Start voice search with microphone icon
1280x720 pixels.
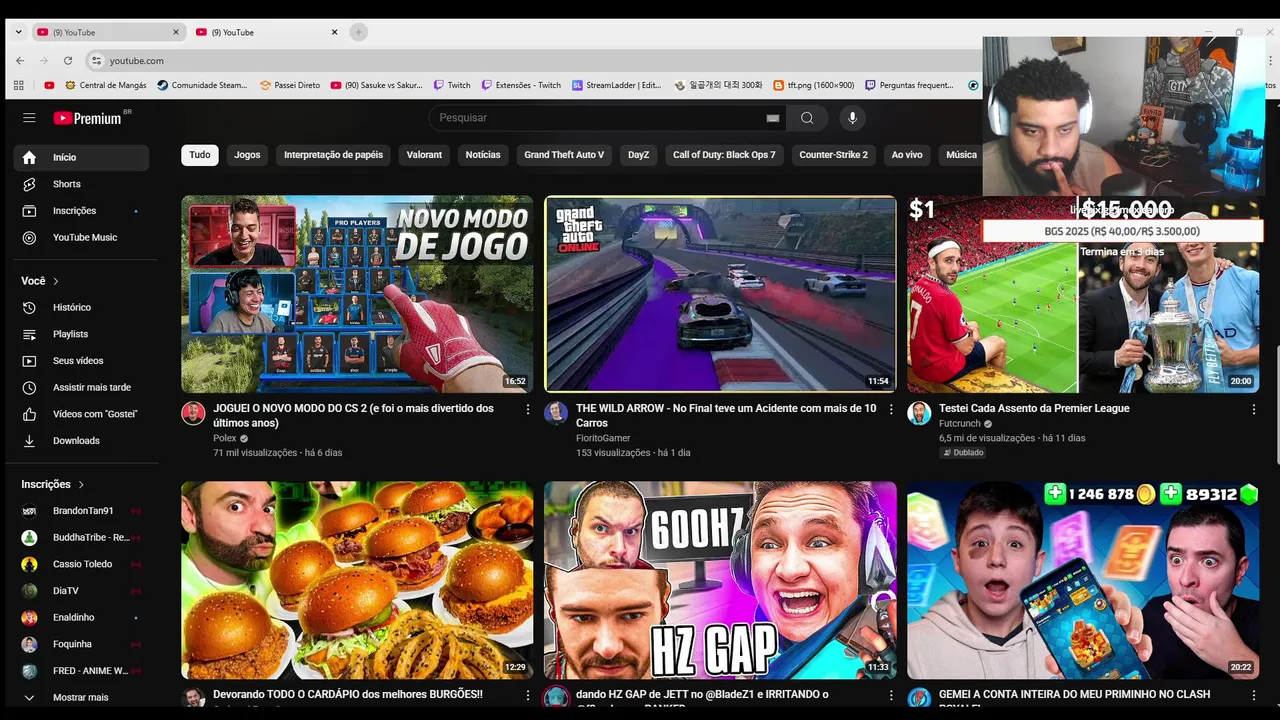pos(852,118)
